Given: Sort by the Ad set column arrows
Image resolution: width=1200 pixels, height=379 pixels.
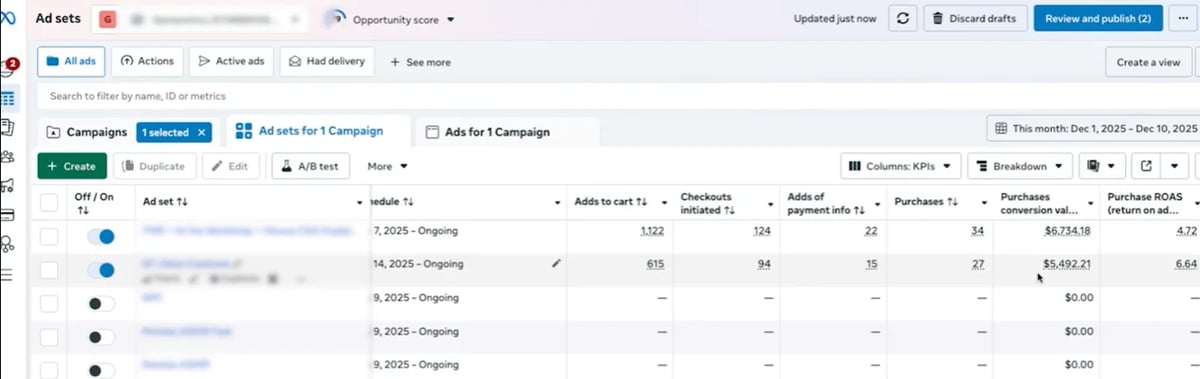Looking at the screenshot, I should click(x=183, y=202).
